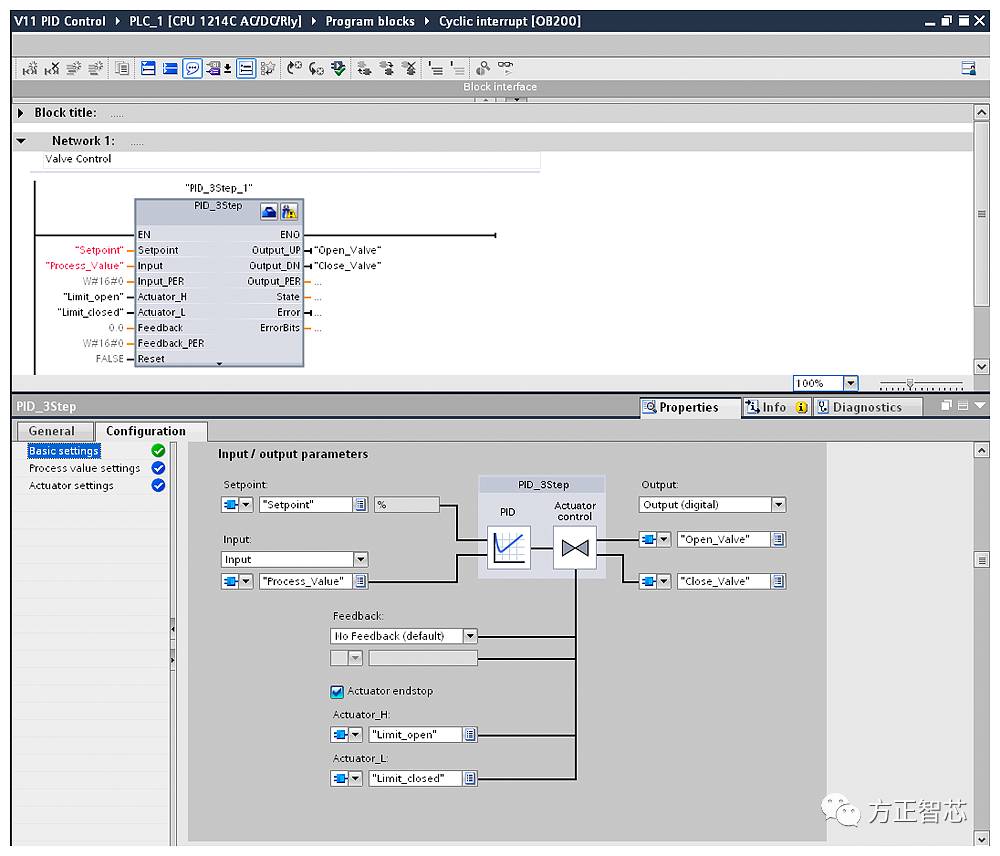Open tag picker beside the "Limit_closed" field
1000x856 pixels.
click(x=470, y=778)
